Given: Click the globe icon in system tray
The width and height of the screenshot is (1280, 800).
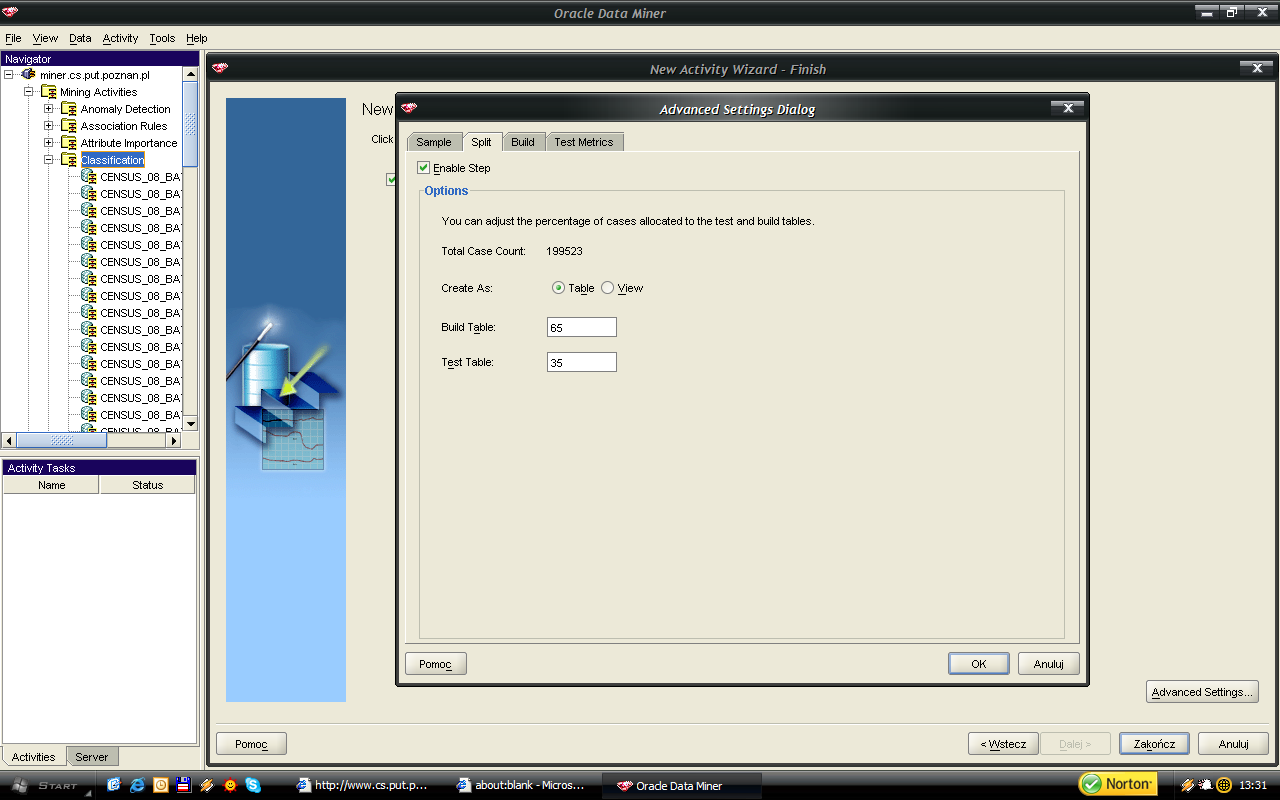Looking at the screenshot, I should [1224, 785].
